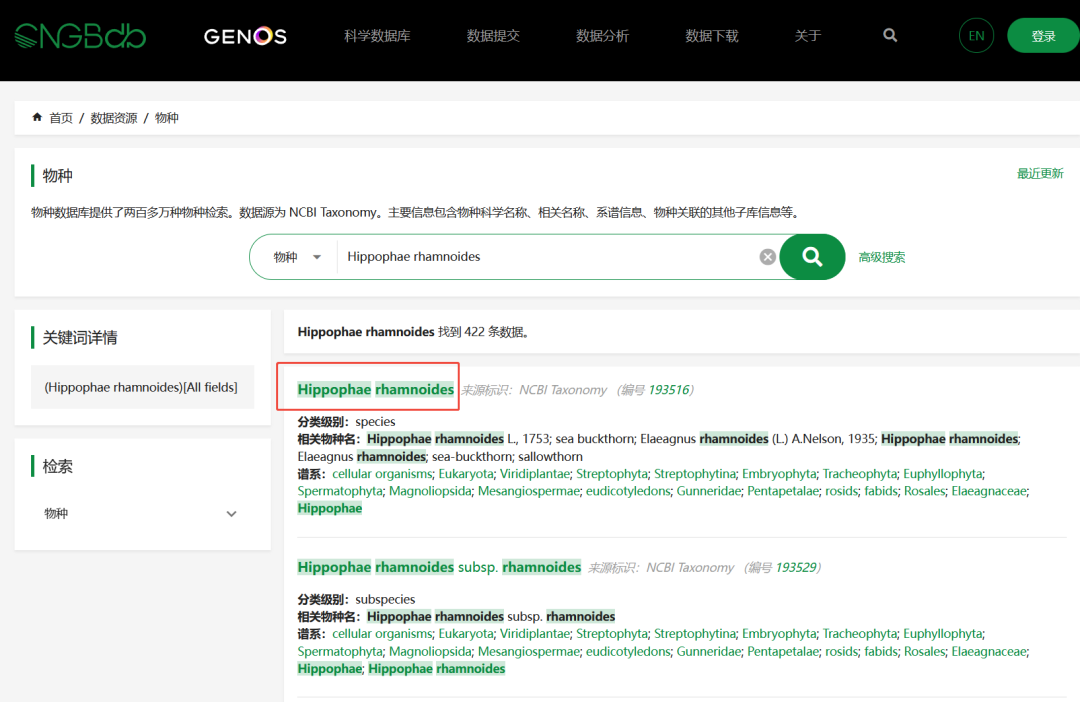The height and width of the screenshot is (702, 1080).
Task: Click the green 登录 login button
Action: pos(1043,36)
